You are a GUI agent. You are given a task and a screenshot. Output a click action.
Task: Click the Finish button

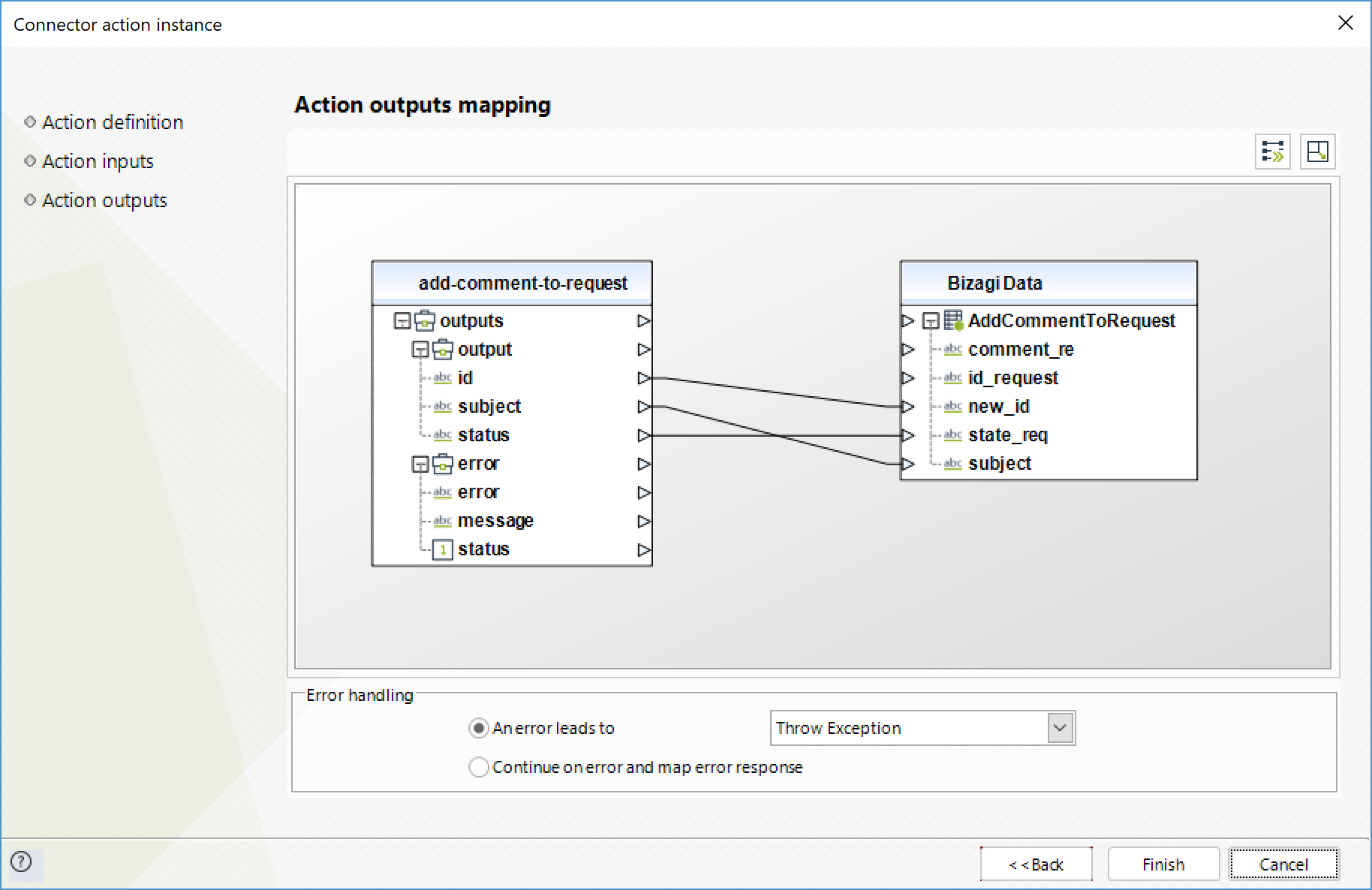click(1163, 864)
